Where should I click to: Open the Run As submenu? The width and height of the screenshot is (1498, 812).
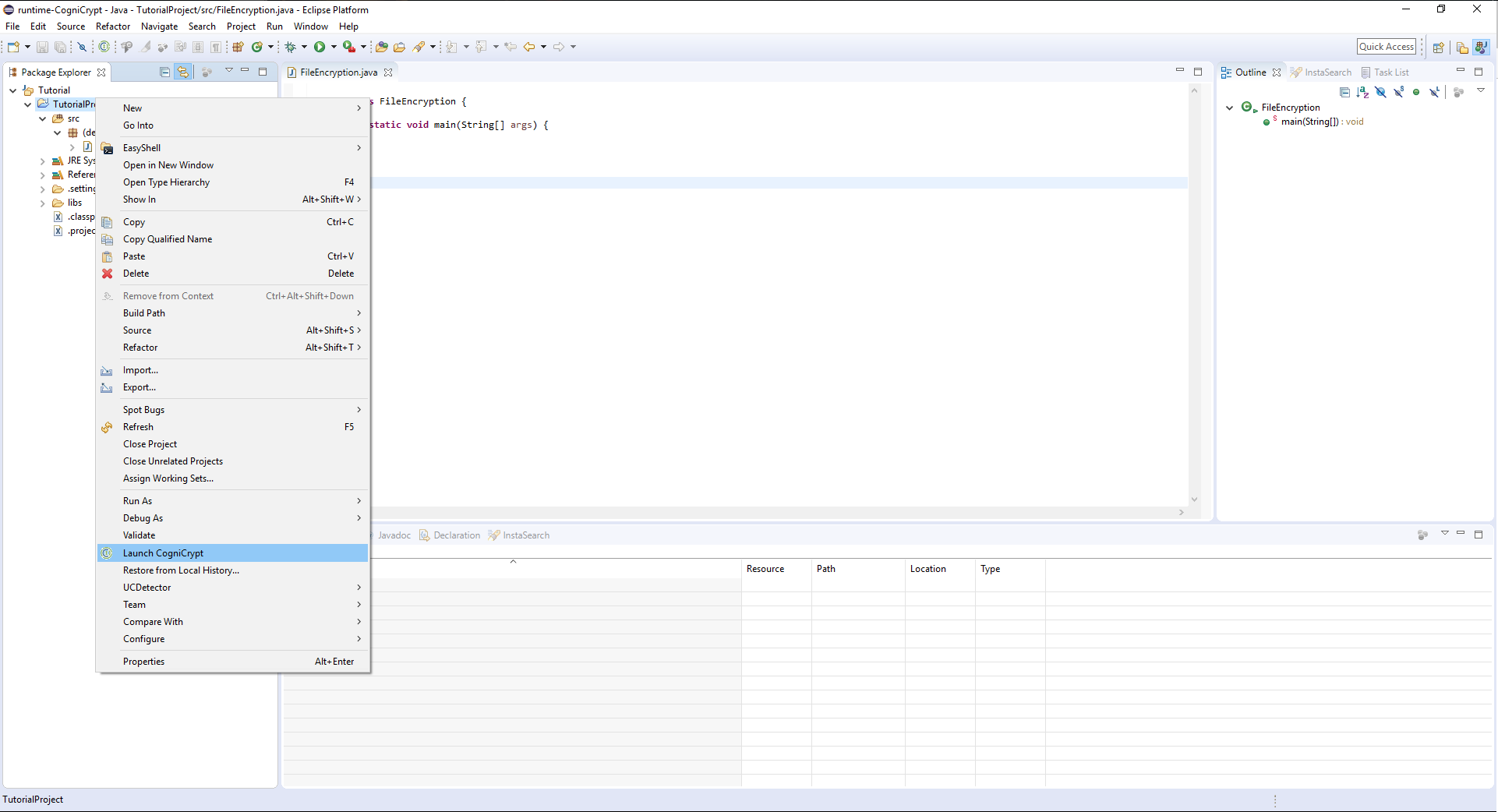(233, 501)
